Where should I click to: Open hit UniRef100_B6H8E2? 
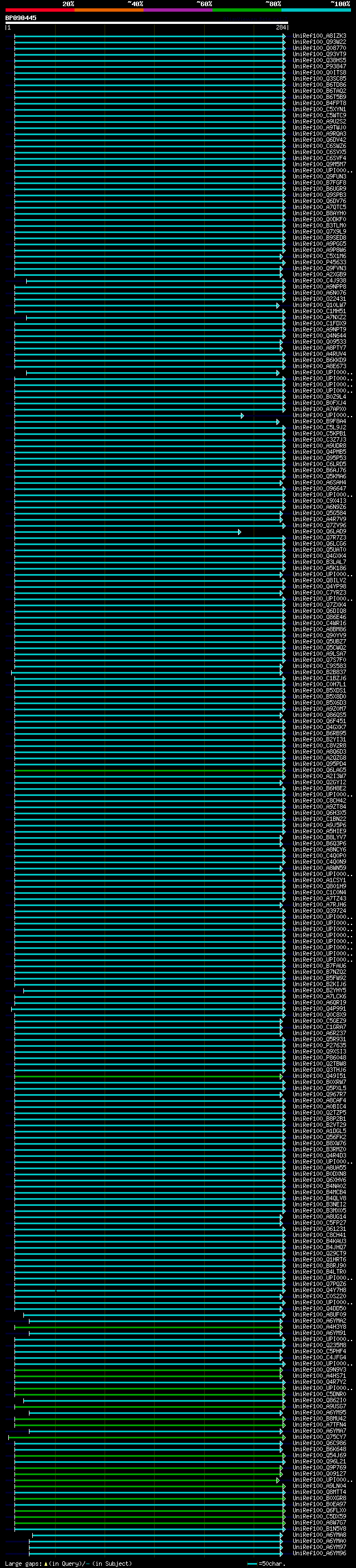pos(319,788)
